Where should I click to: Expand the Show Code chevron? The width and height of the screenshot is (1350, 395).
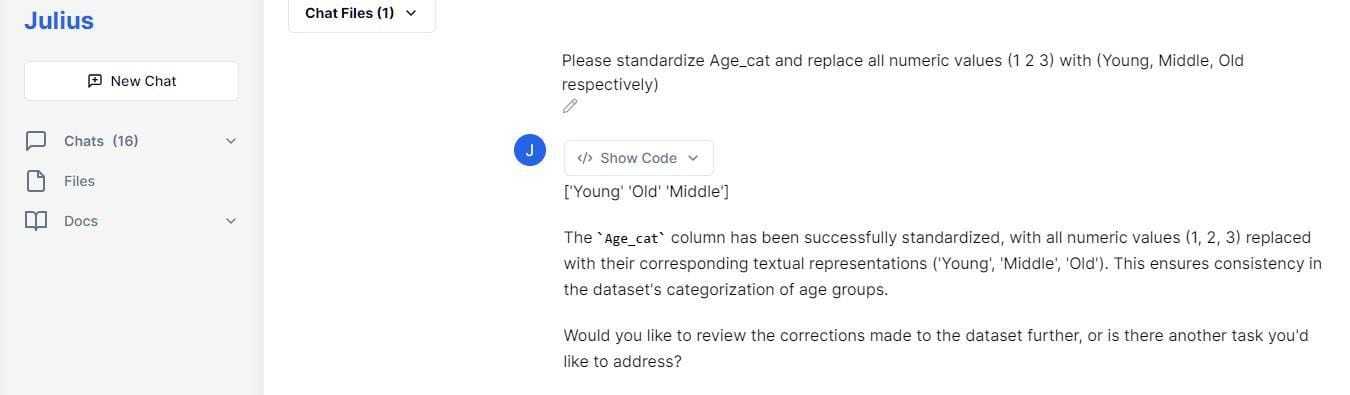click(693, 158)
